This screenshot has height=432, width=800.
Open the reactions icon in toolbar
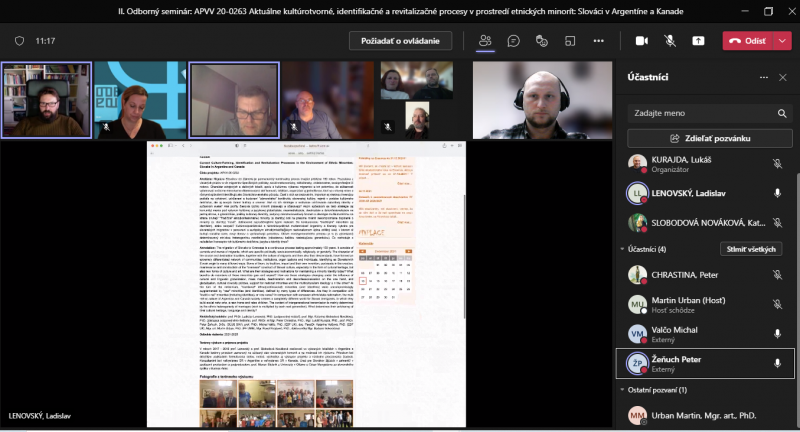(x=542, y=41)
